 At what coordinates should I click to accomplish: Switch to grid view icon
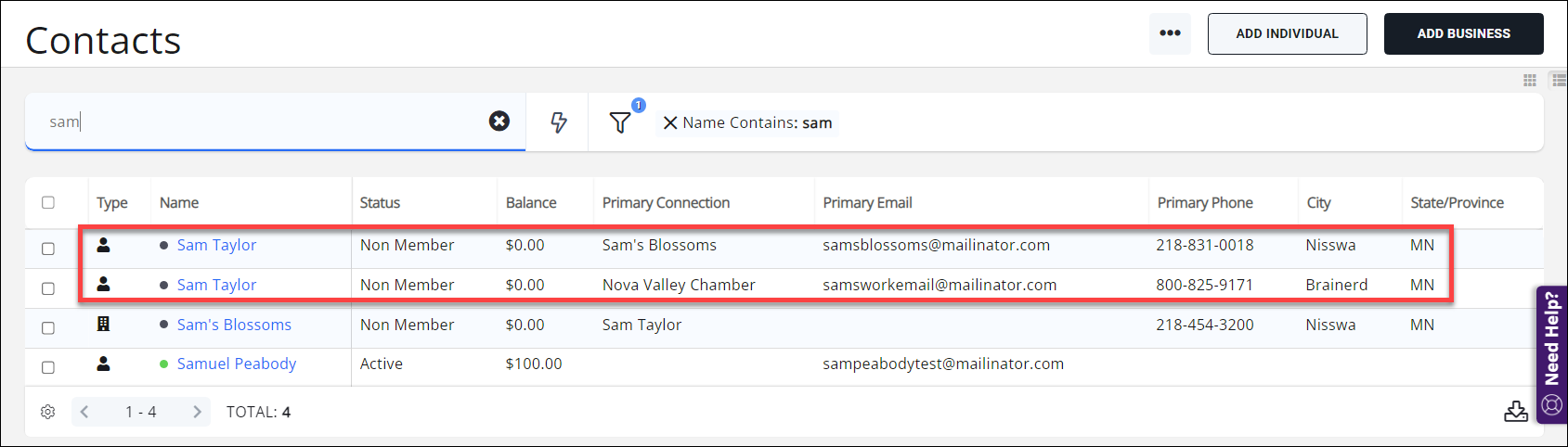(x=1530, y=81)
